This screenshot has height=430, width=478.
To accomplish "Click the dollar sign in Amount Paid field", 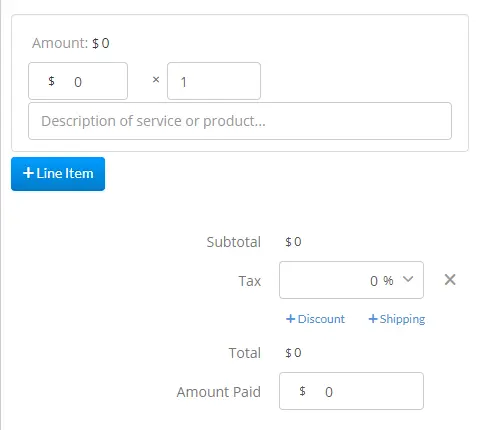I will 302,391.
